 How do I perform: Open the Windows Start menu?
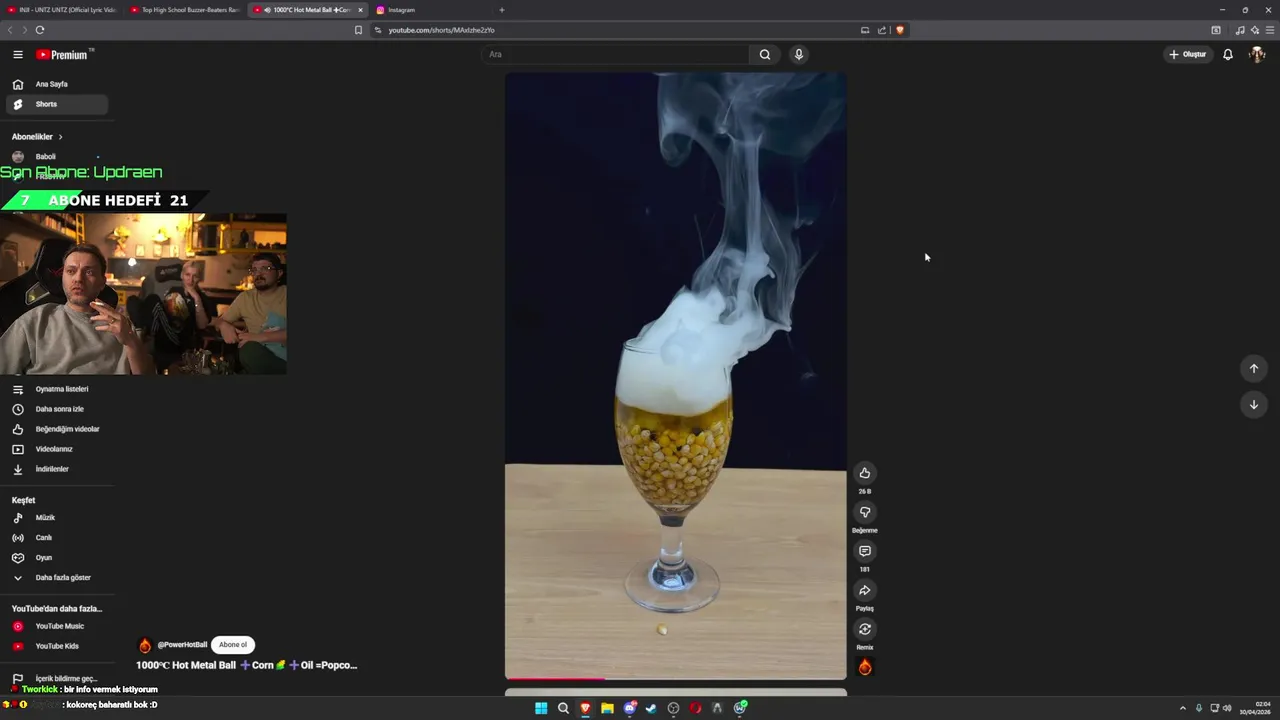[541, 708]
